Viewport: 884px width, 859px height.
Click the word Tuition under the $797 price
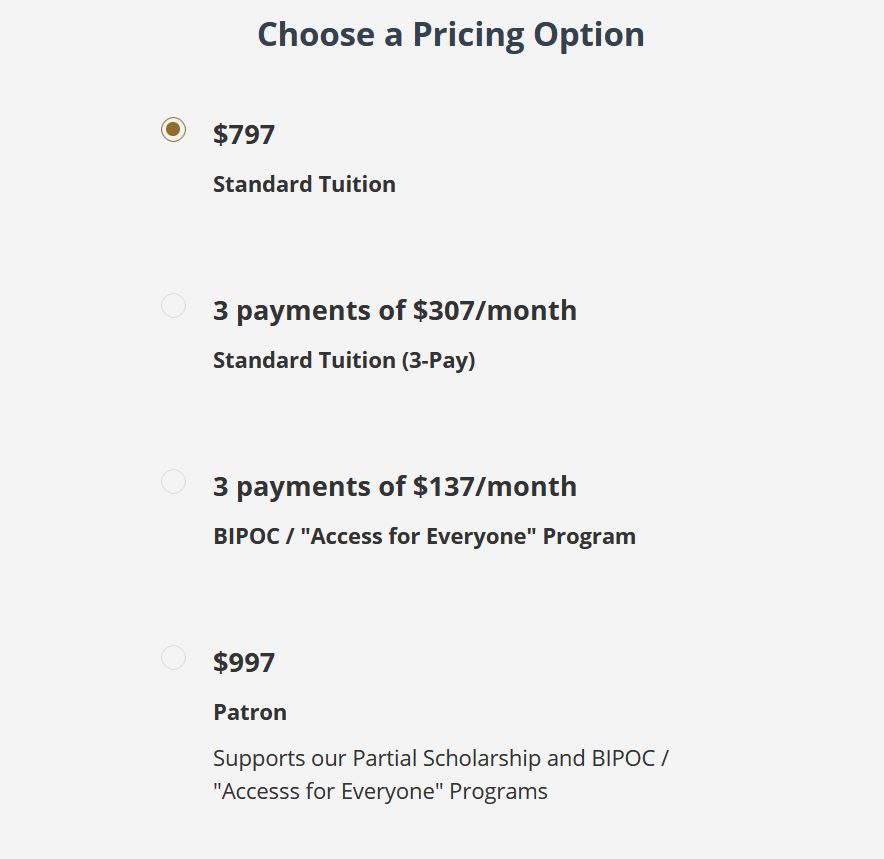click(357, 184)
